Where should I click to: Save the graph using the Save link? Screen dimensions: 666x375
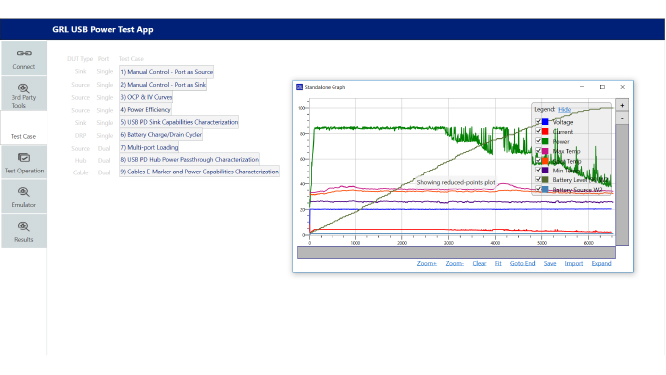pyautogui.click(x=550, y=263)
